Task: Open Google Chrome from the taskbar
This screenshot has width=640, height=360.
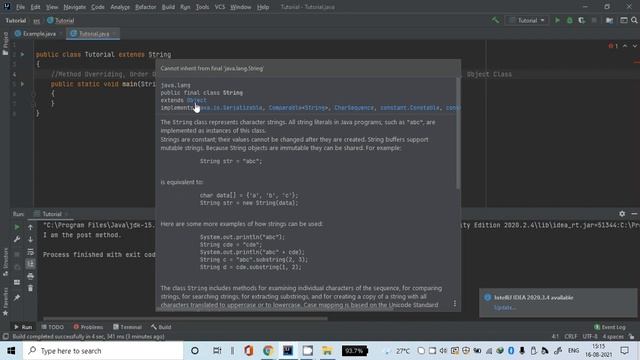Action: (268, 351)
